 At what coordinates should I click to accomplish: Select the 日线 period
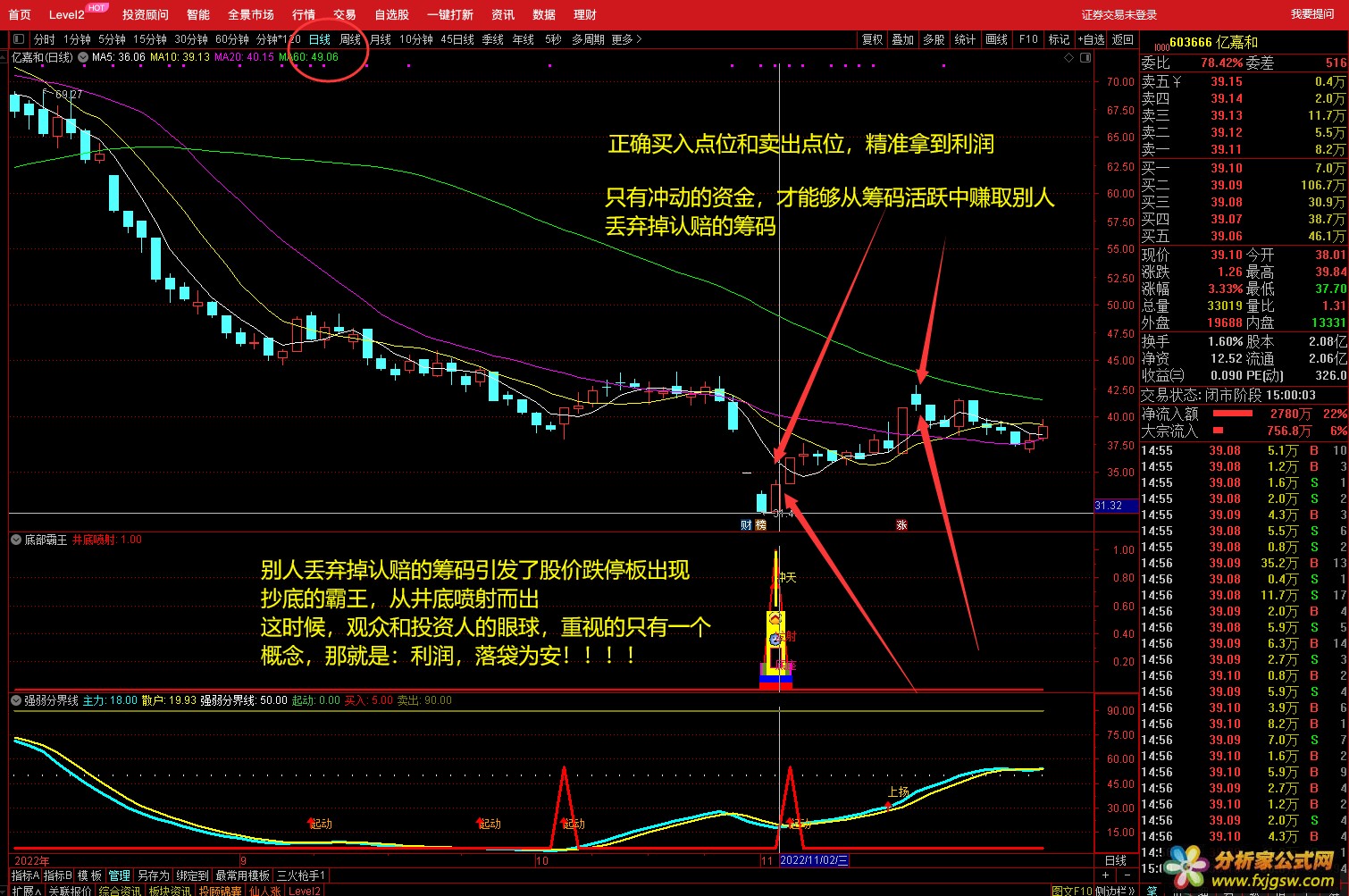click(x=320, y=39)
